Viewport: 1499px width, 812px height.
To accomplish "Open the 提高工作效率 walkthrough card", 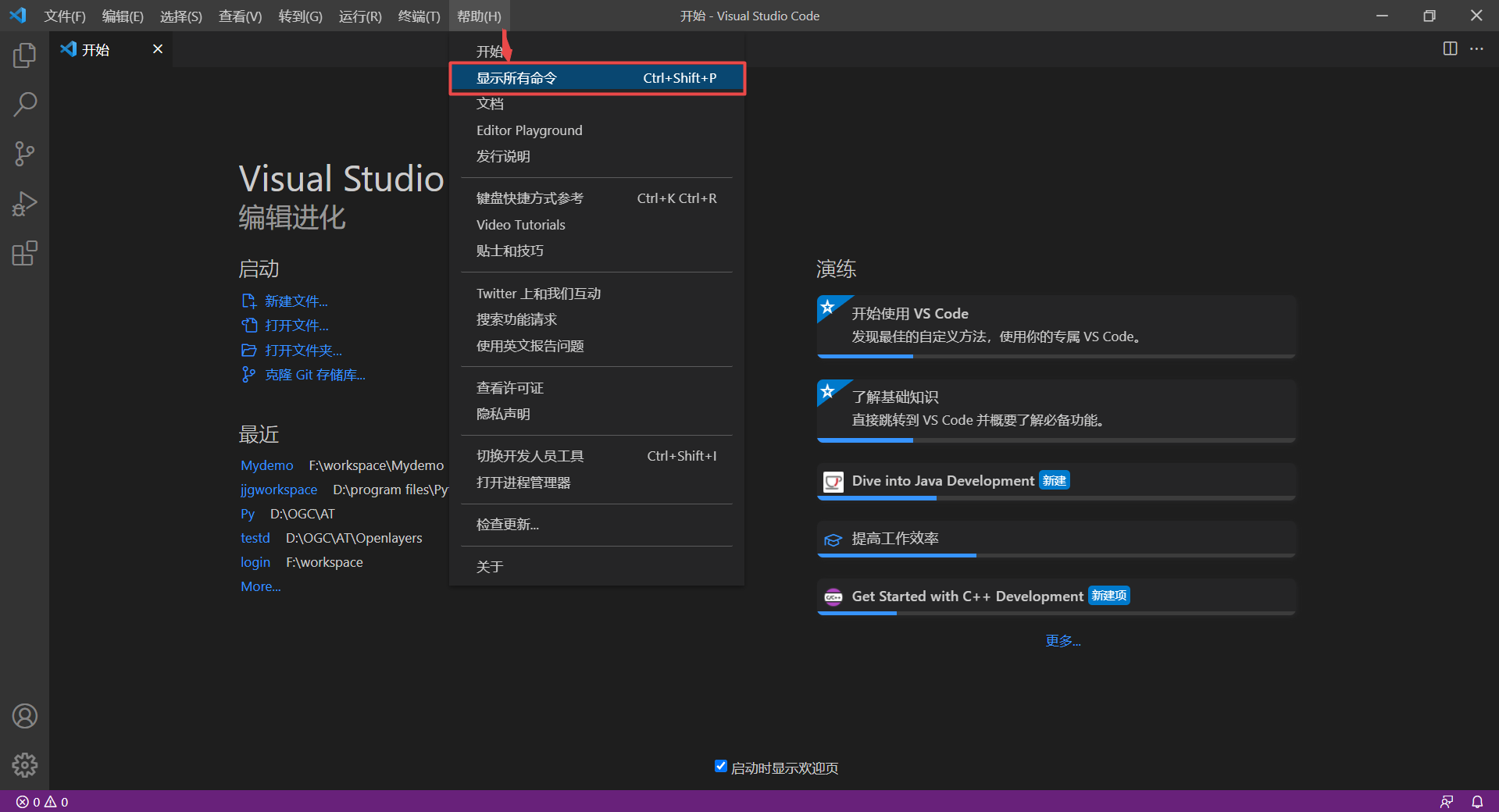I will [x=1056, y=540].
